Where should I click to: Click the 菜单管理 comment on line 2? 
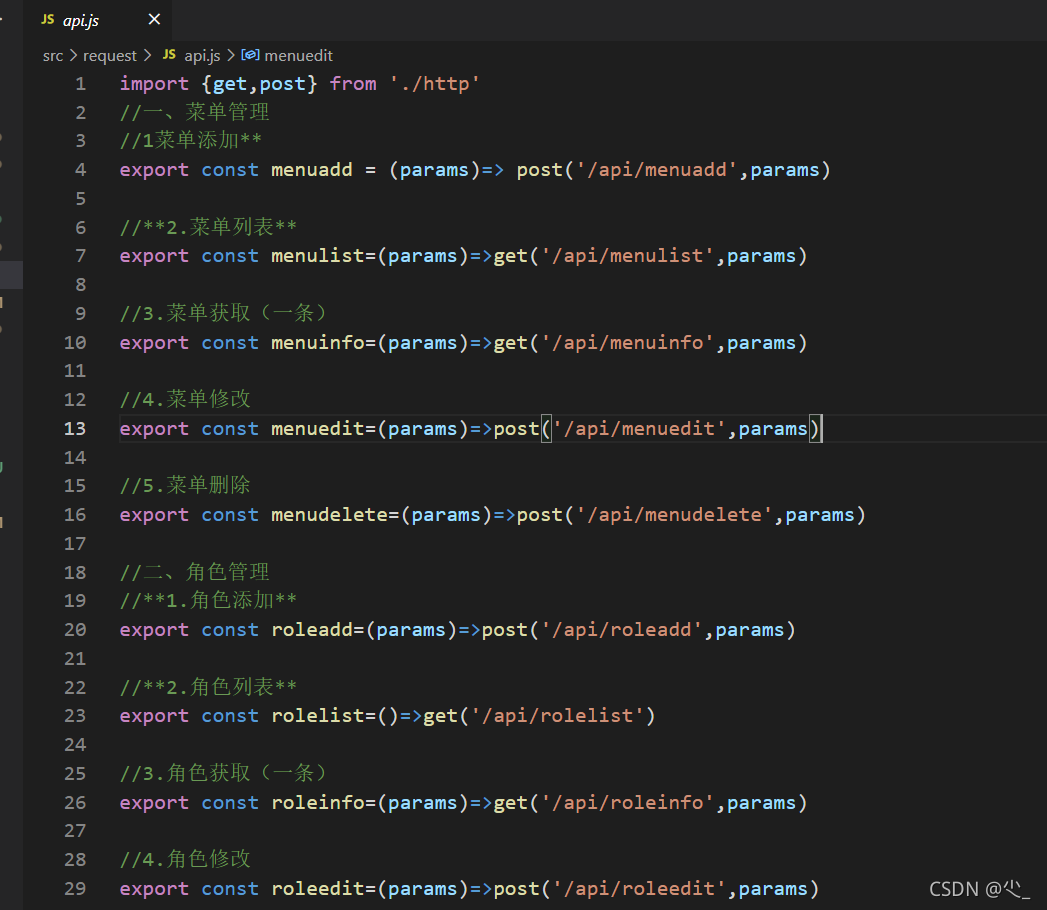click(x=195, y=112)
